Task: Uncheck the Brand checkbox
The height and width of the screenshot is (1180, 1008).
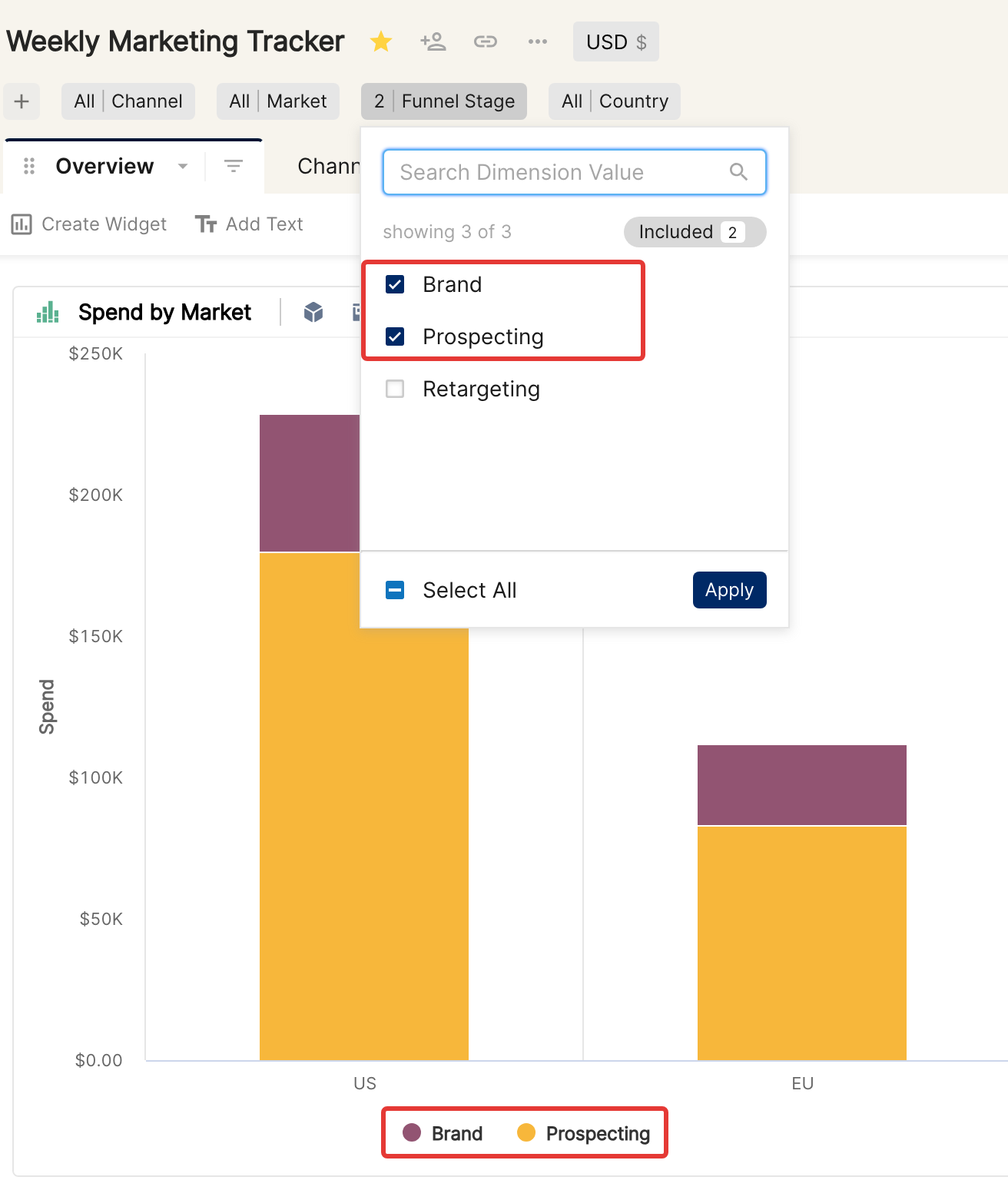Action: click(x=395, y=284)
